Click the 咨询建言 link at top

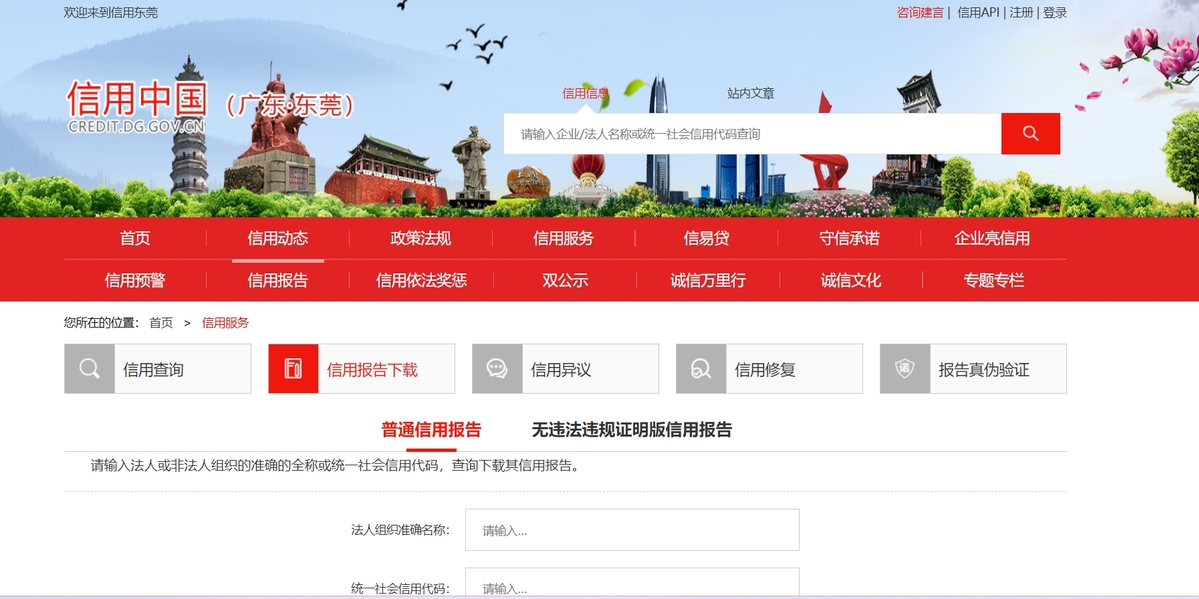920,13
